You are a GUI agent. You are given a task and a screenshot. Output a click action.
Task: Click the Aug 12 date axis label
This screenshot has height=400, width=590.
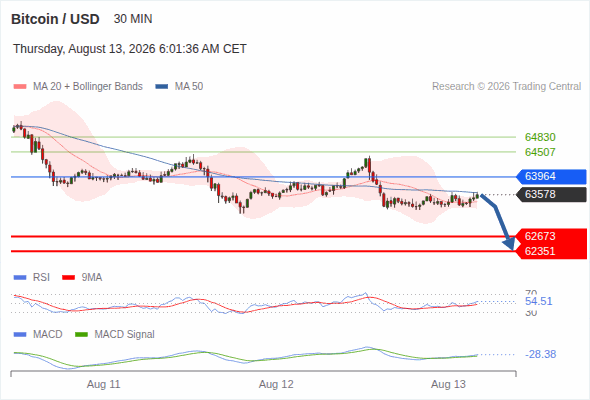[x=276, y=385]
